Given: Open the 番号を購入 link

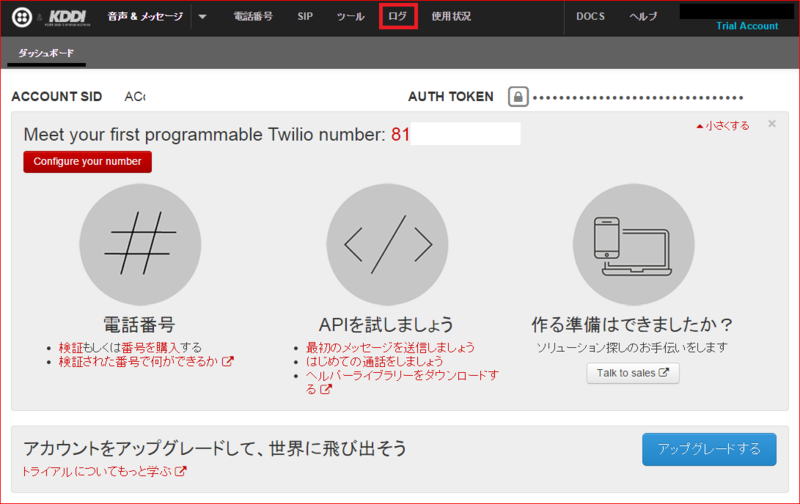Looking at the screenshot, I should [x=151, y=347].
